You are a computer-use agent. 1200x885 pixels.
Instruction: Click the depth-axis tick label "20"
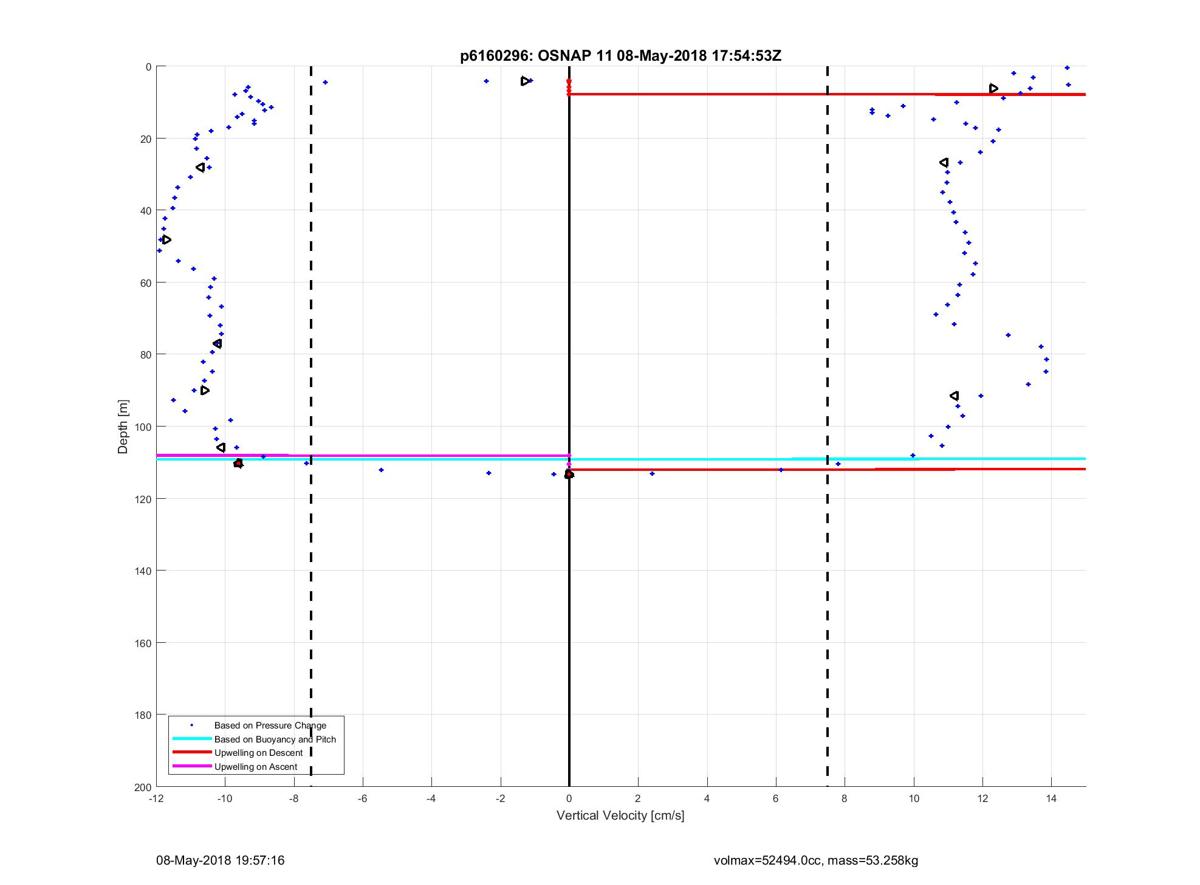tap(145, 139)
